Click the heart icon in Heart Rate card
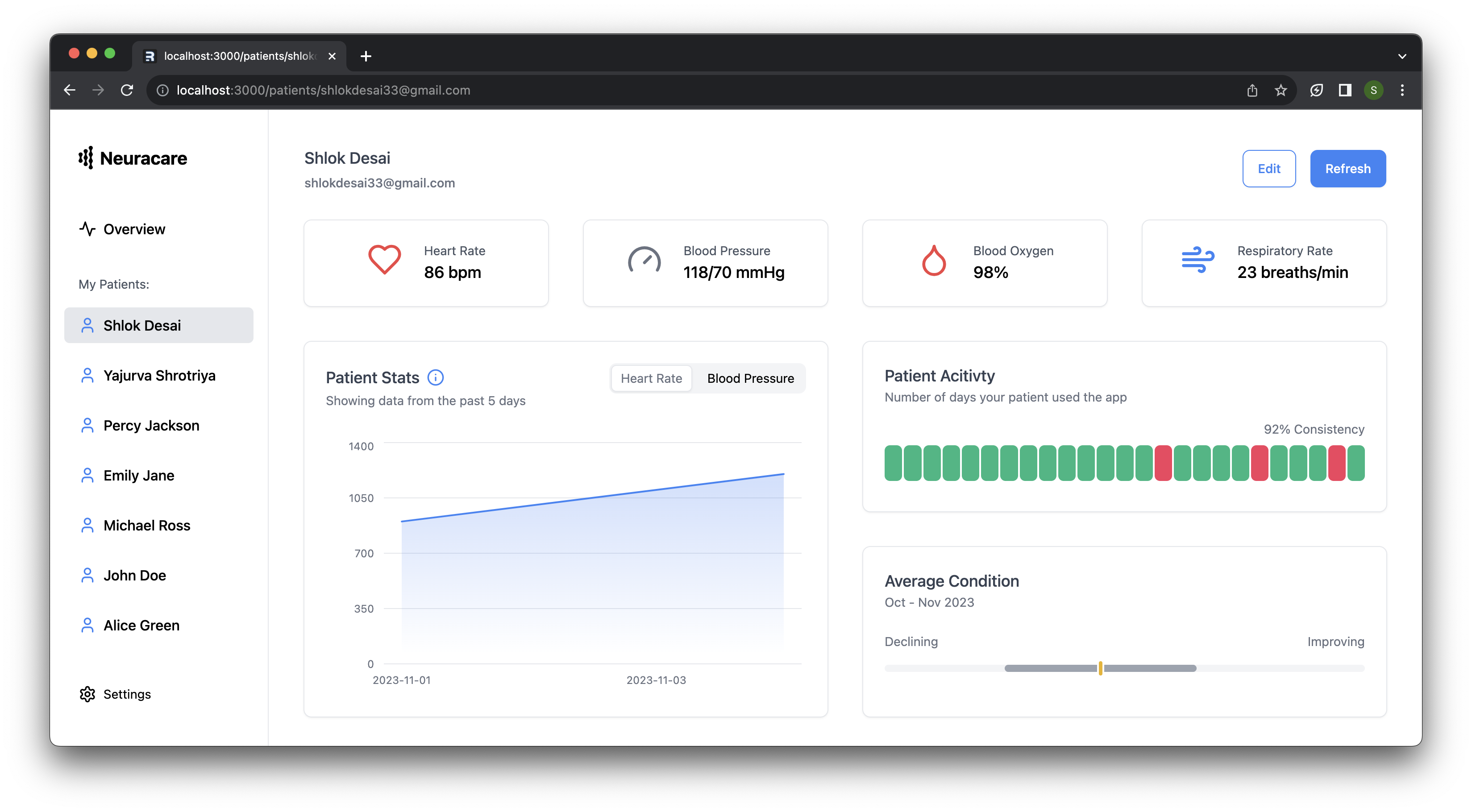The height and width of the screenshot is (812, 1472). coord(384,260)
